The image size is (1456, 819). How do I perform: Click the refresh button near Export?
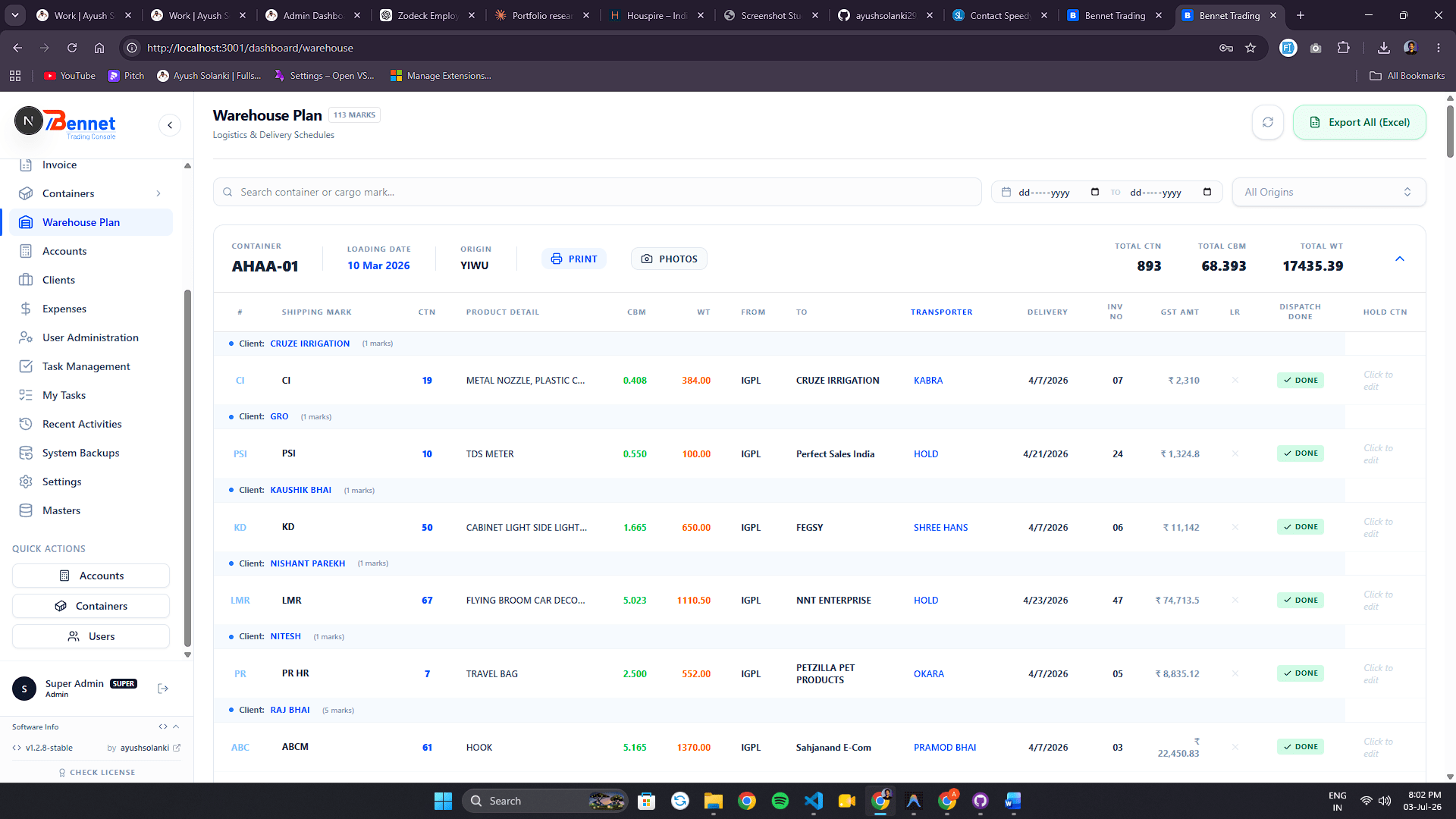click(x=1268, y=122)
